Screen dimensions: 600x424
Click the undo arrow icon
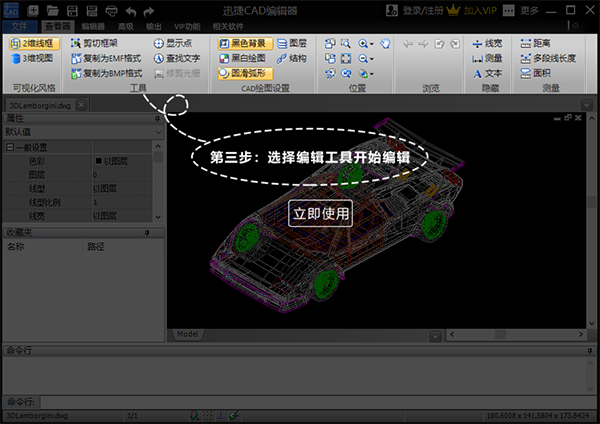[131, 11]
